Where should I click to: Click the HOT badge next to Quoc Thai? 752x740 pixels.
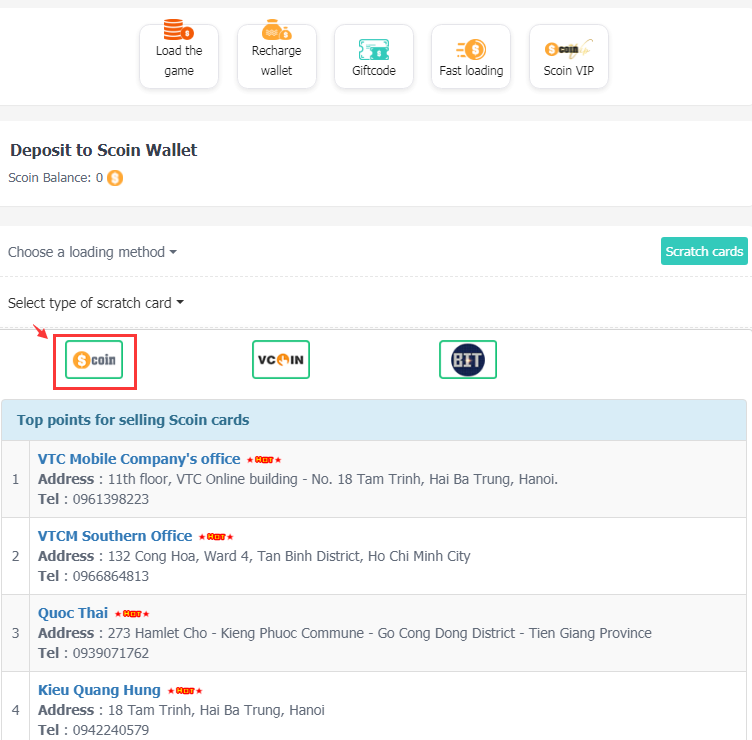(132, 614)
